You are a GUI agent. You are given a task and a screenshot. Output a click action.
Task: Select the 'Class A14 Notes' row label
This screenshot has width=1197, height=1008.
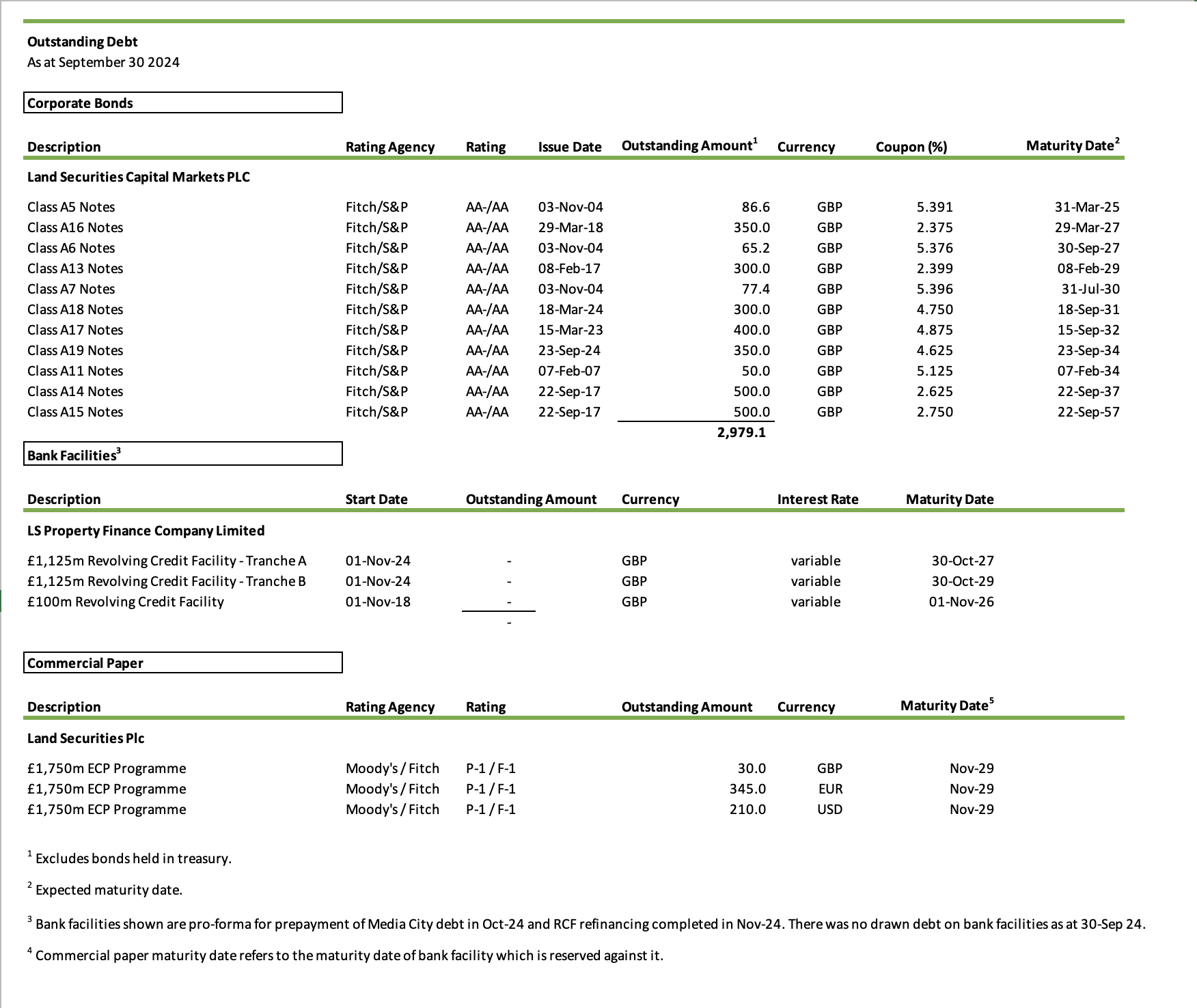[x=75, y=391]
